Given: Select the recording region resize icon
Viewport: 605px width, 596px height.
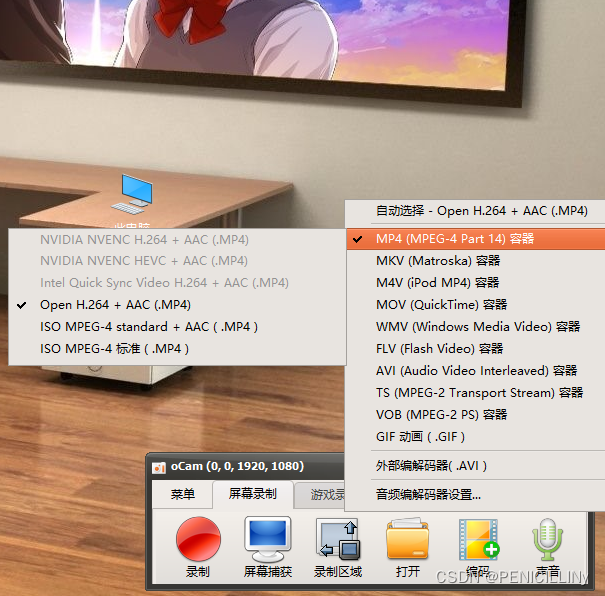Looking at the screenshot, I should (x=338, y=539).
